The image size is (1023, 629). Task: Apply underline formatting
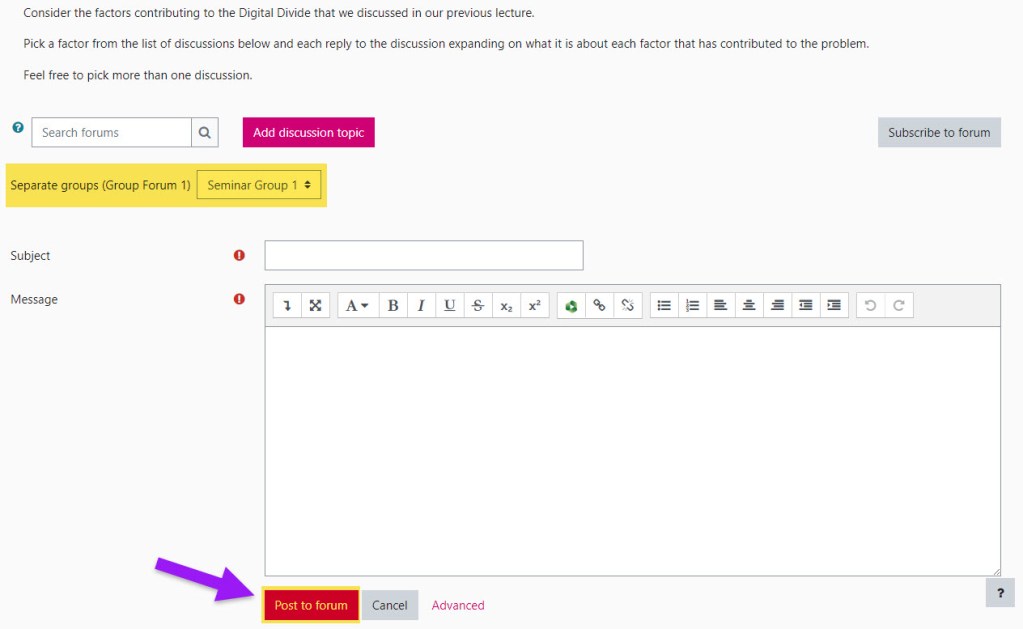coord(449,306)
